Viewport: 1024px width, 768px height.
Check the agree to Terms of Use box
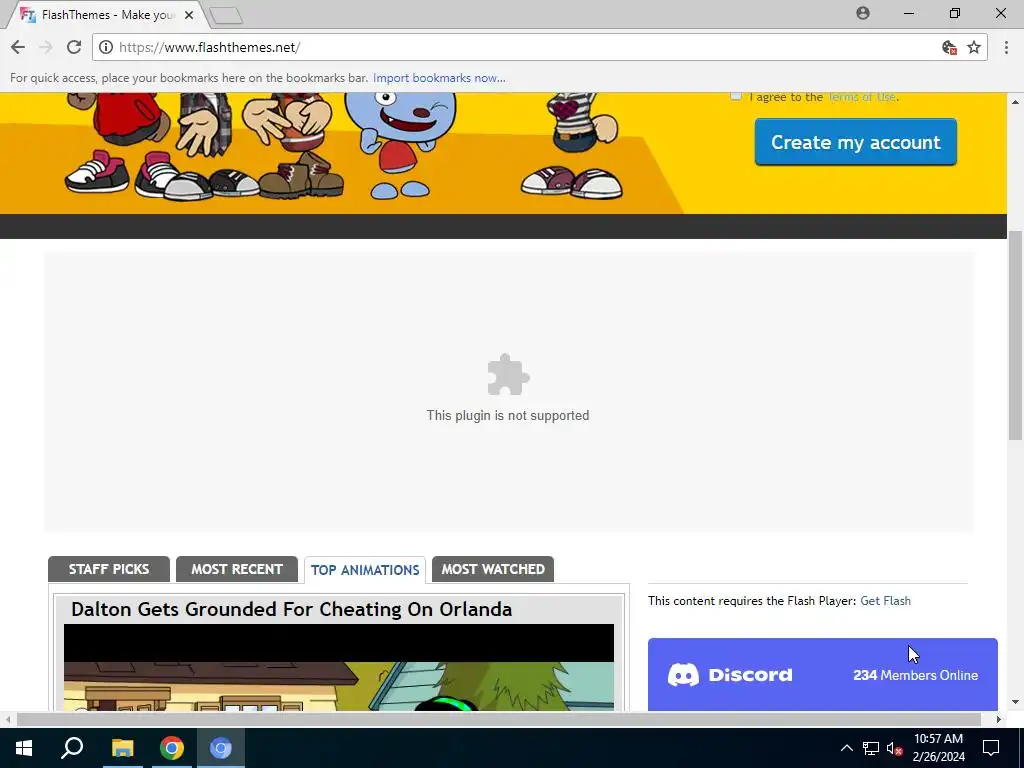click(x=736, y=95)
